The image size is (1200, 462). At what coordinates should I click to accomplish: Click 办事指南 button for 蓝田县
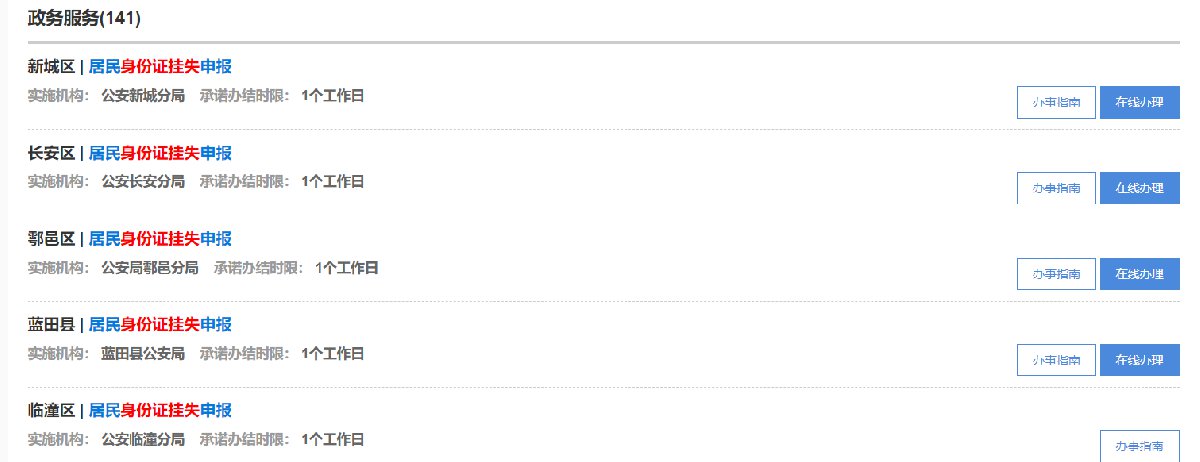click(1056, 360)
